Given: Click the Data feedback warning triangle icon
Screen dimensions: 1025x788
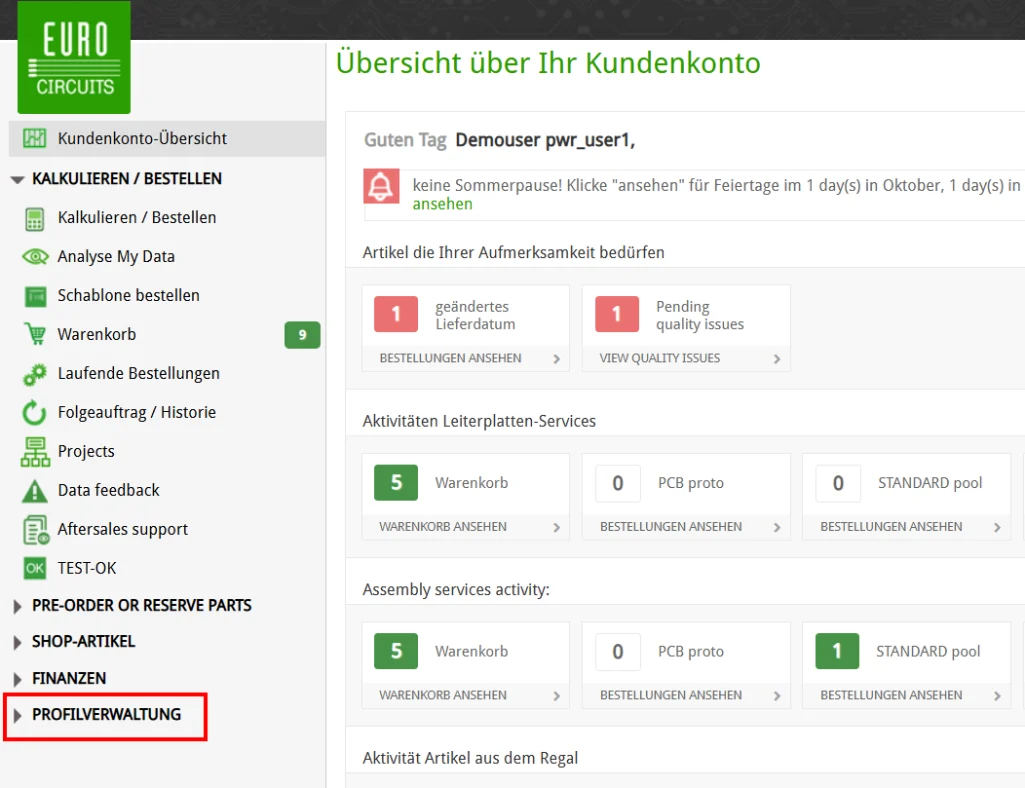Looking at the screenshot, I should (33, 490).
